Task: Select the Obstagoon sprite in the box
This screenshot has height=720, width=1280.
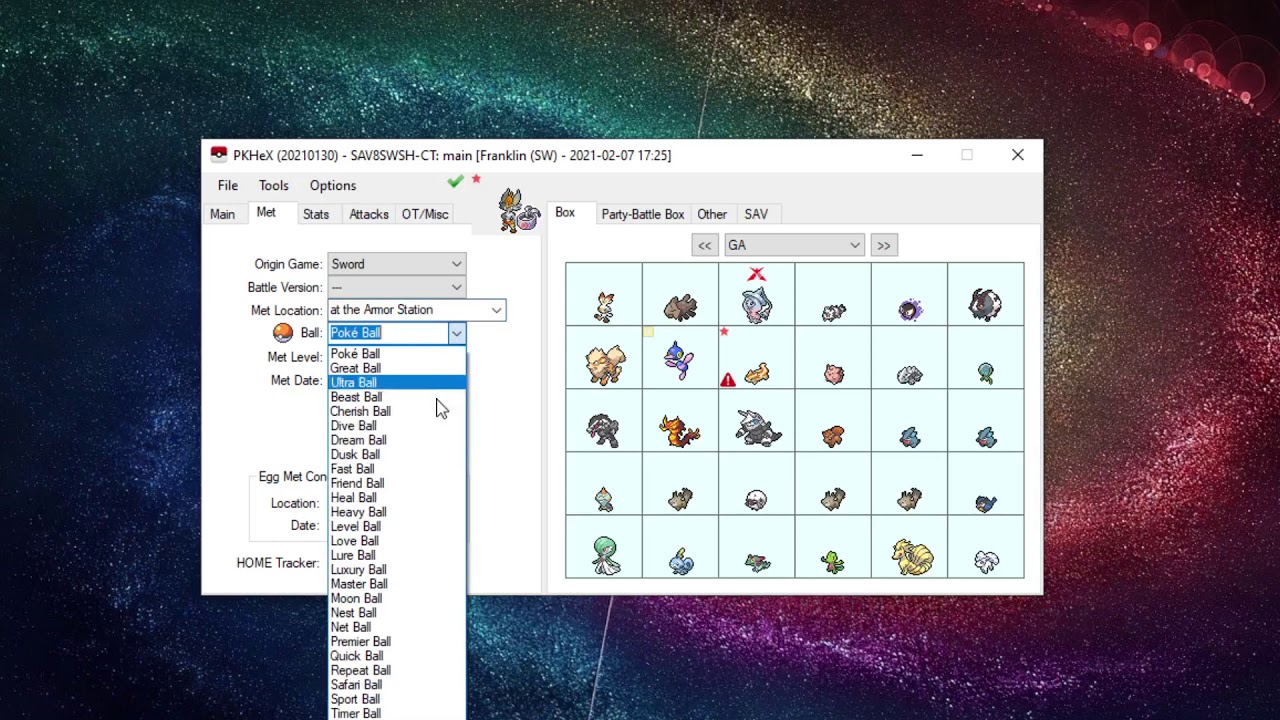Action: click(604, 430)
